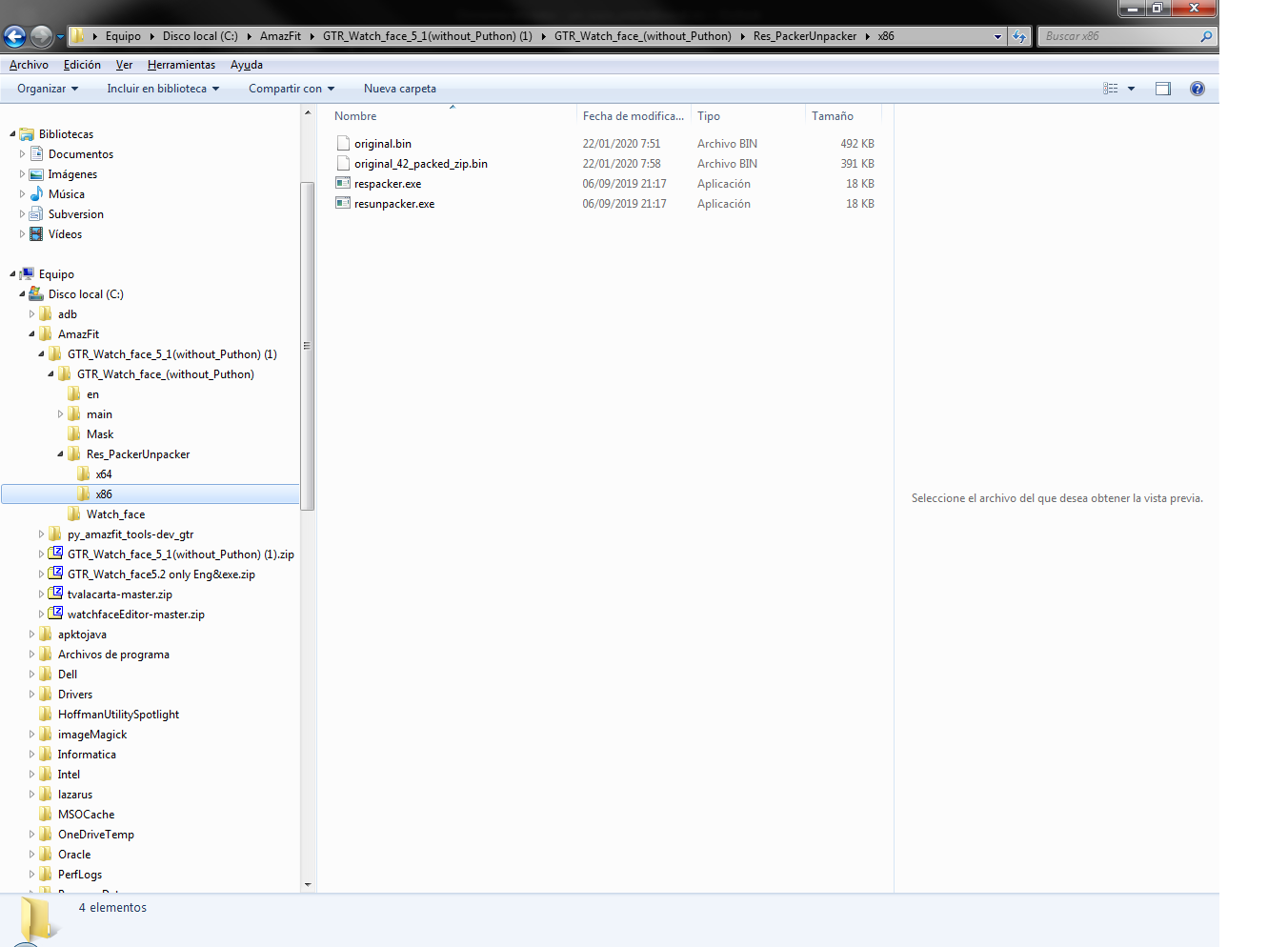
Task: Open the Archivo menu
Action: 29,65
